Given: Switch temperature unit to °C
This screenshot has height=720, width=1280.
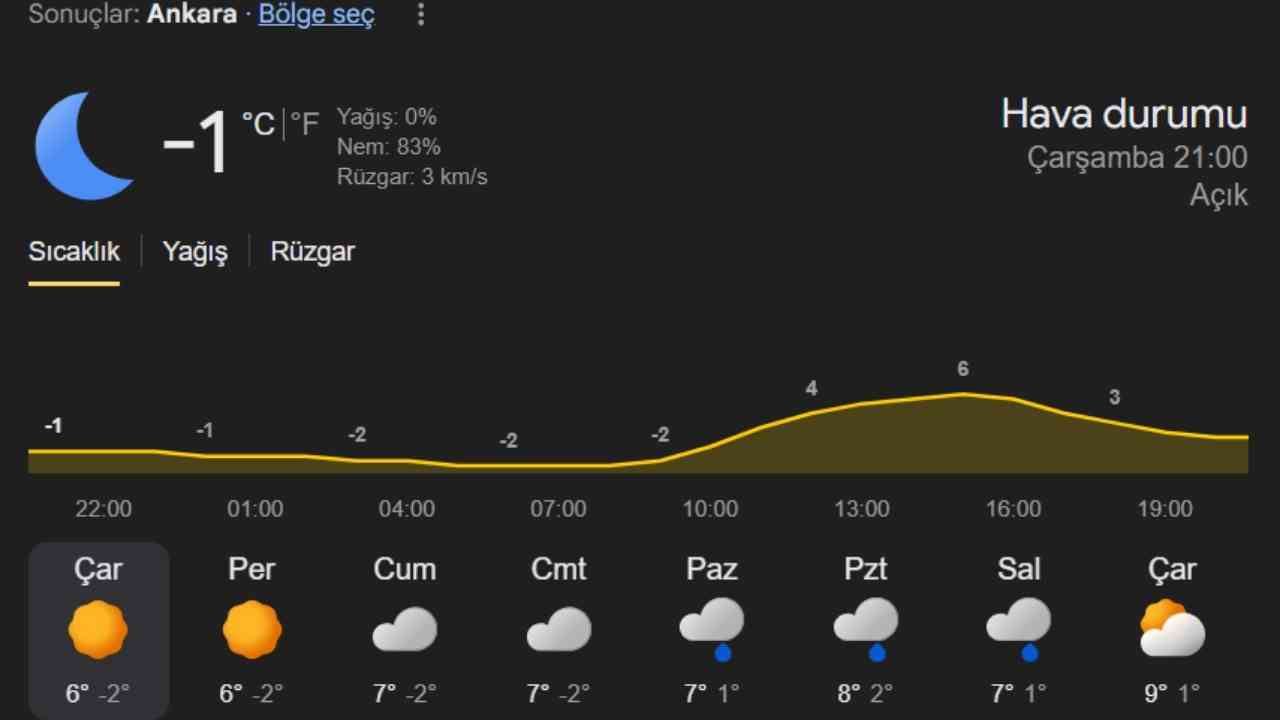Looking at the screenshot, I should click(x=258, y=125).
